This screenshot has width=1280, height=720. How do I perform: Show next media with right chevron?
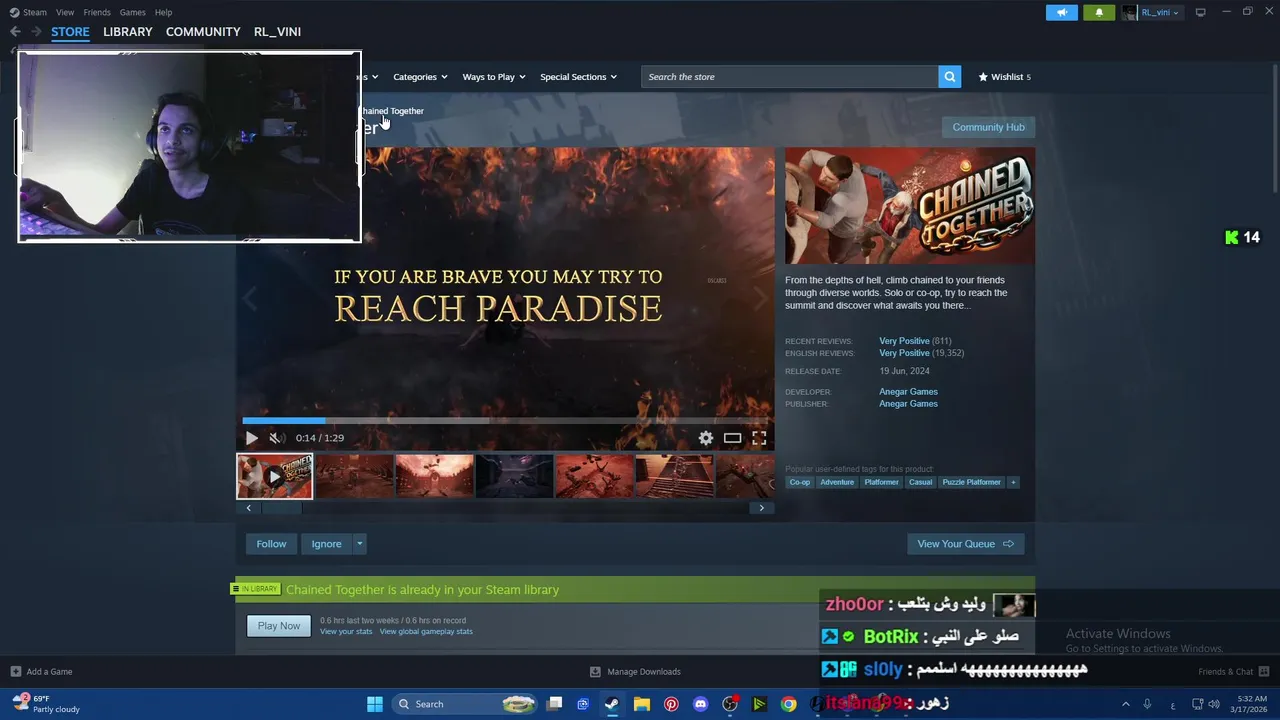coord(761,508)
